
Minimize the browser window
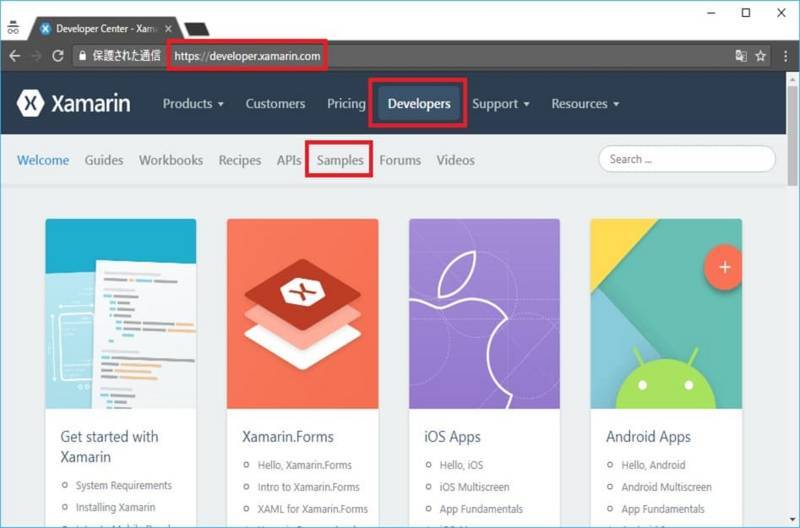711,13
